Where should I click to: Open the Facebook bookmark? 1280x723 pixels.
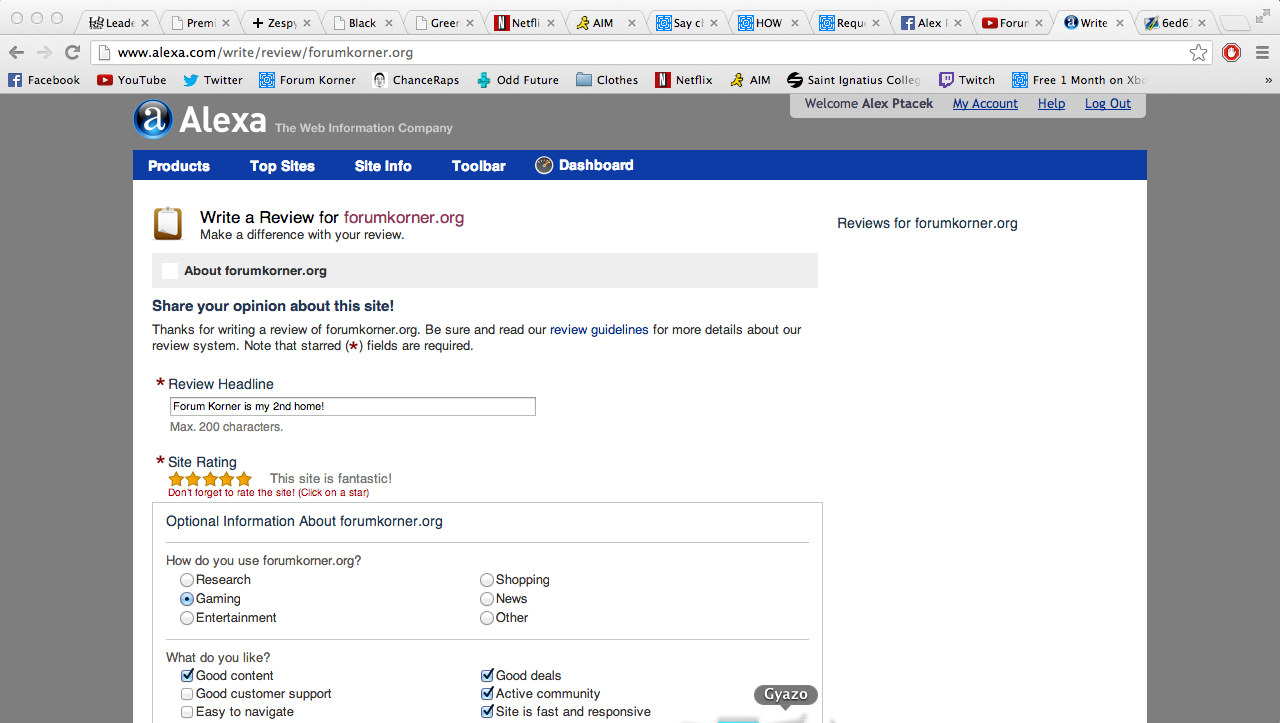tap(44, 80)
